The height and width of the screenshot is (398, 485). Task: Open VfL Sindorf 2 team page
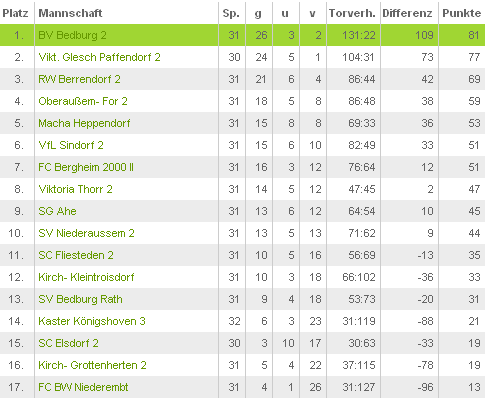[71, 145]
